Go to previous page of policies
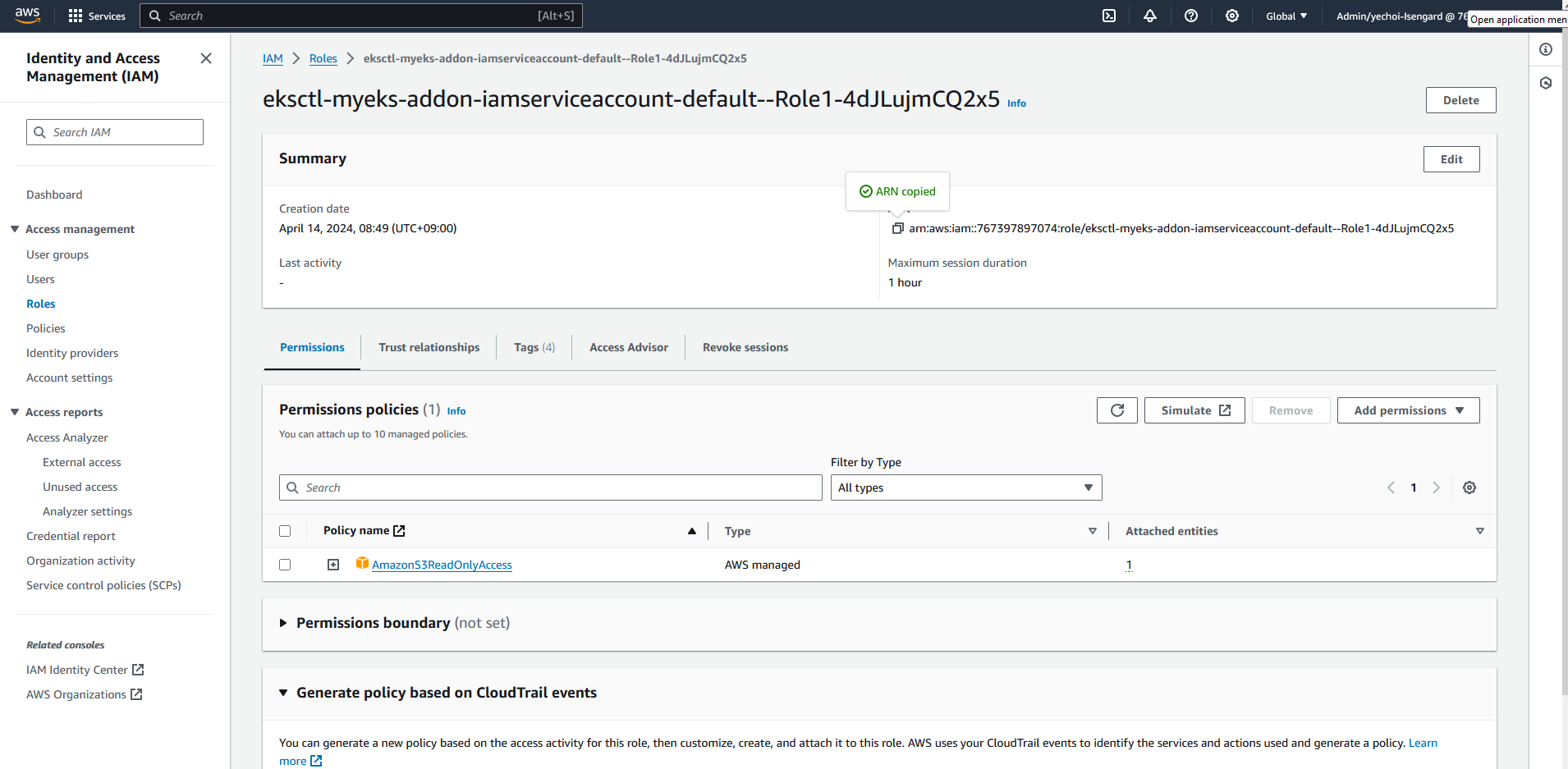The width and height of the screenshot is (1568, 769). click(x=1391, y=487)
